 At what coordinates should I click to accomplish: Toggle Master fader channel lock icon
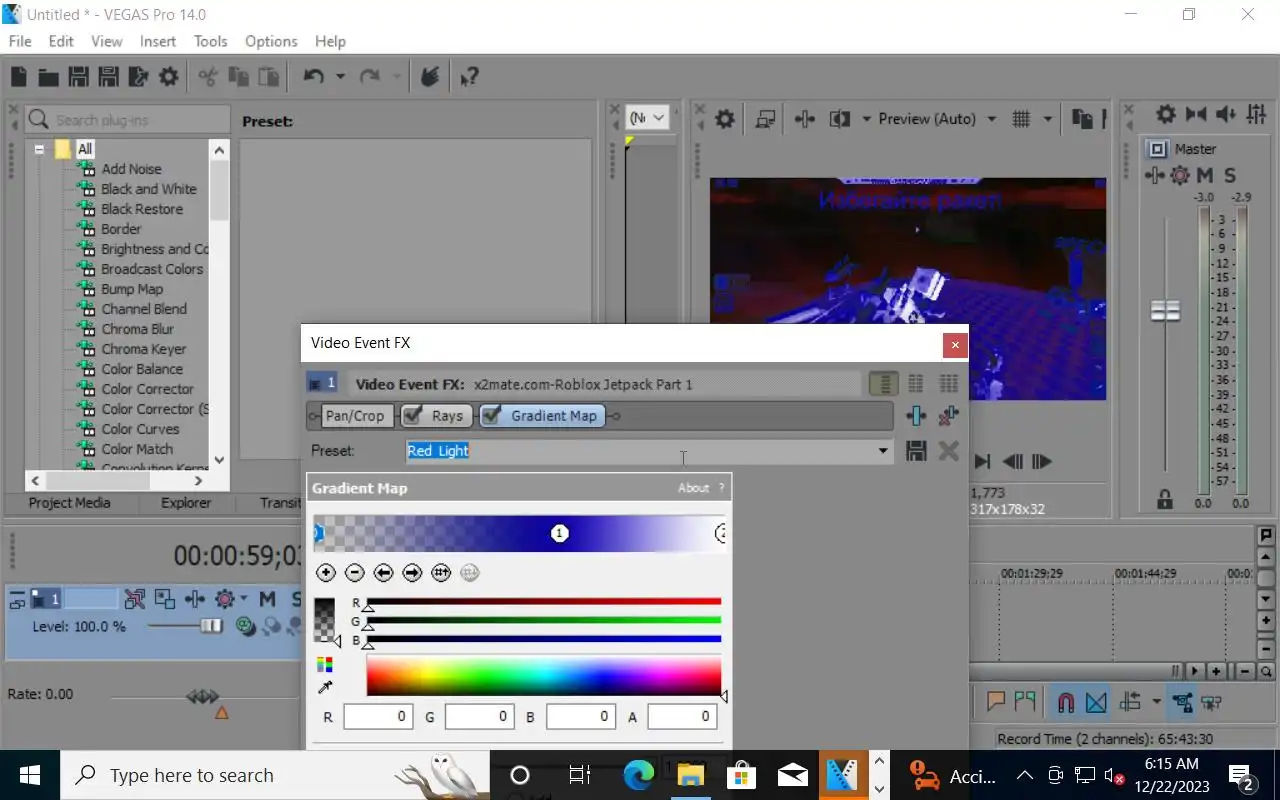pyautogui.click(x=1164, y=498)
